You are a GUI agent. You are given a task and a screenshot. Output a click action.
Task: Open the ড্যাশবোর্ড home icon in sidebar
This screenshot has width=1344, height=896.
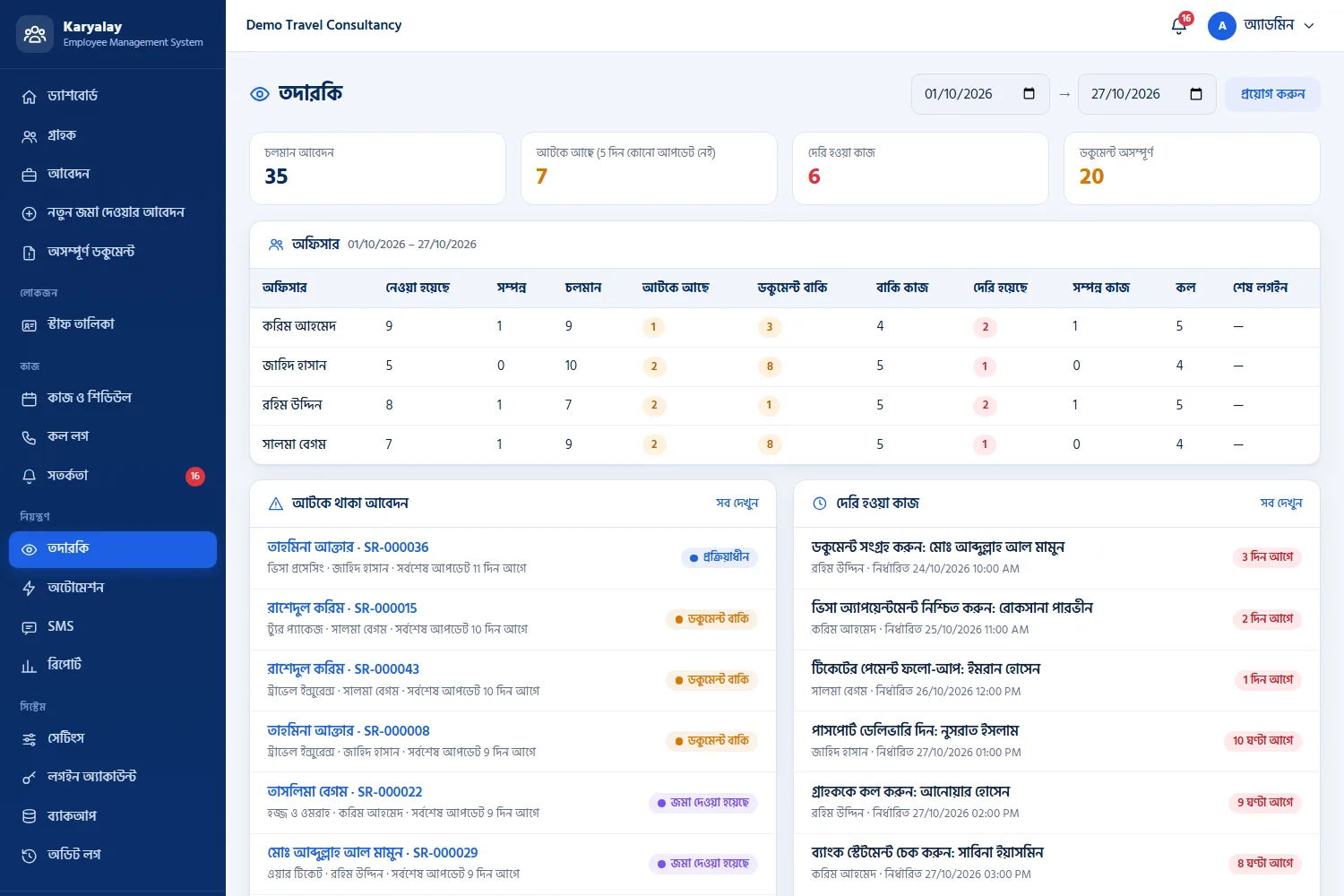pos(30,97)
